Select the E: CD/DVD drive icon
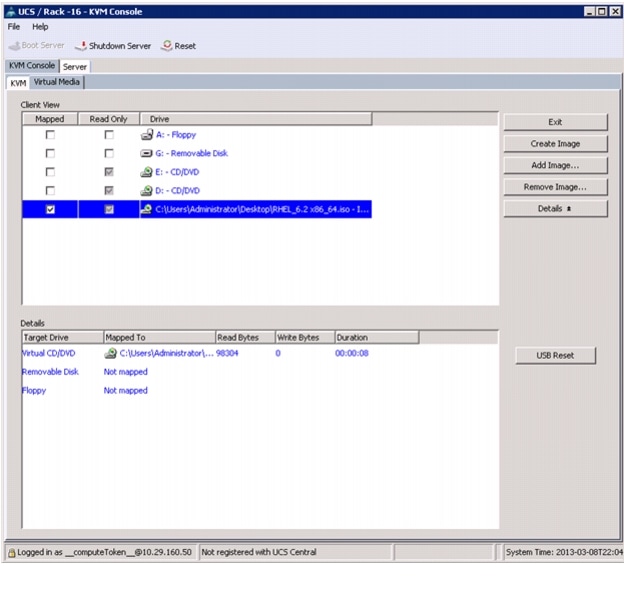 [146, 172]
